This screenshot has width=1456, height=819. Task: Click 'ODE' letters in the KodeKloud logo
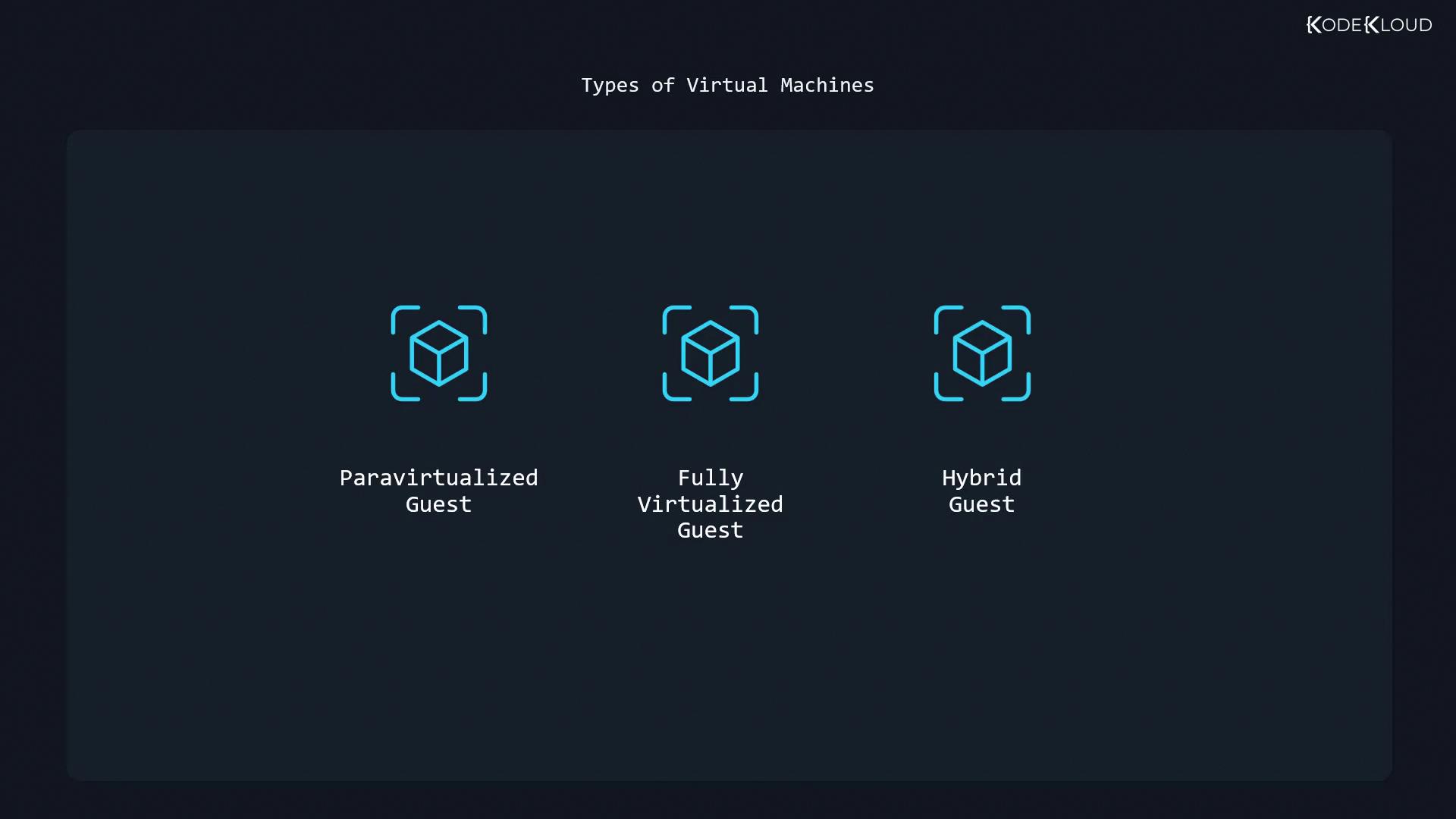(1341, 25)
